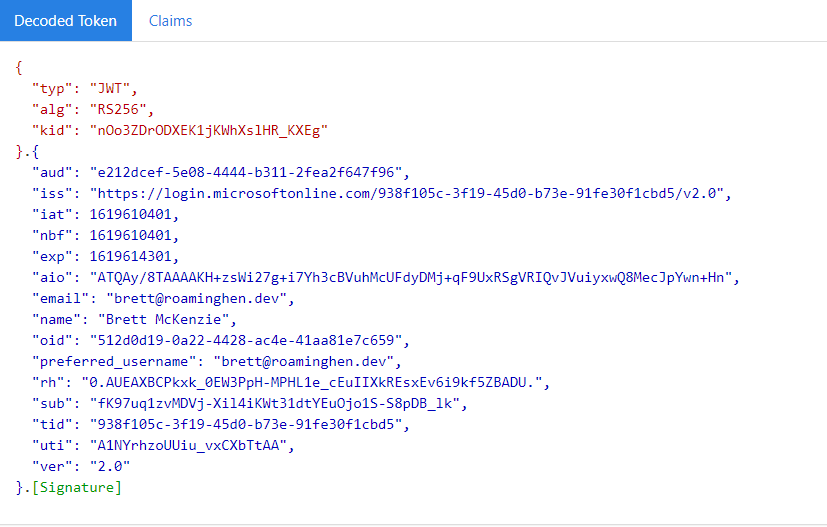The height and width of the screenshot is (527, 827).
Task: Click the rh value starting 0.AUEAXBCPkxk
Action: tap(312, 382)
